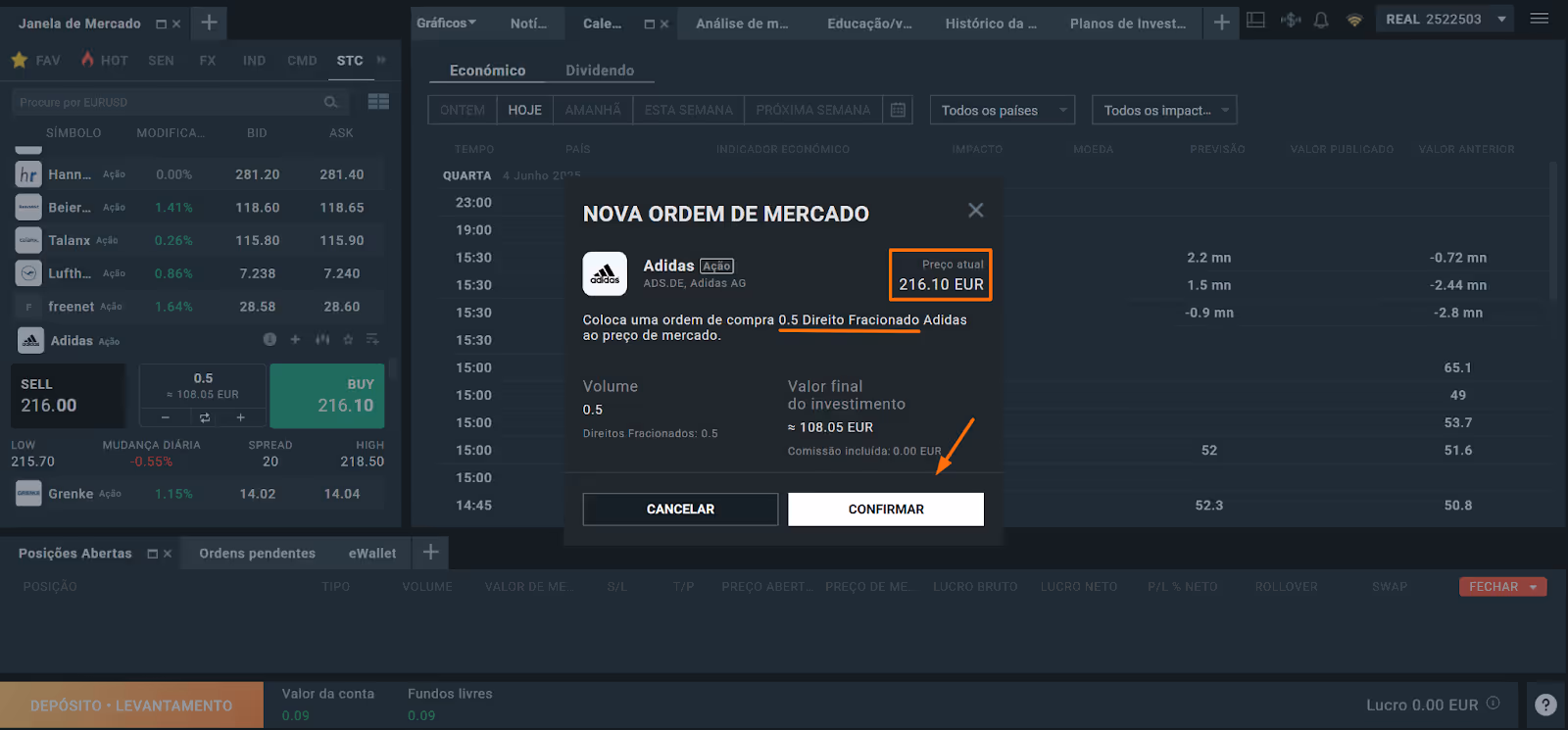Screen dimensions: 1568x730
Task: Open the Análise de m... tab
Action: pos(742,24)
